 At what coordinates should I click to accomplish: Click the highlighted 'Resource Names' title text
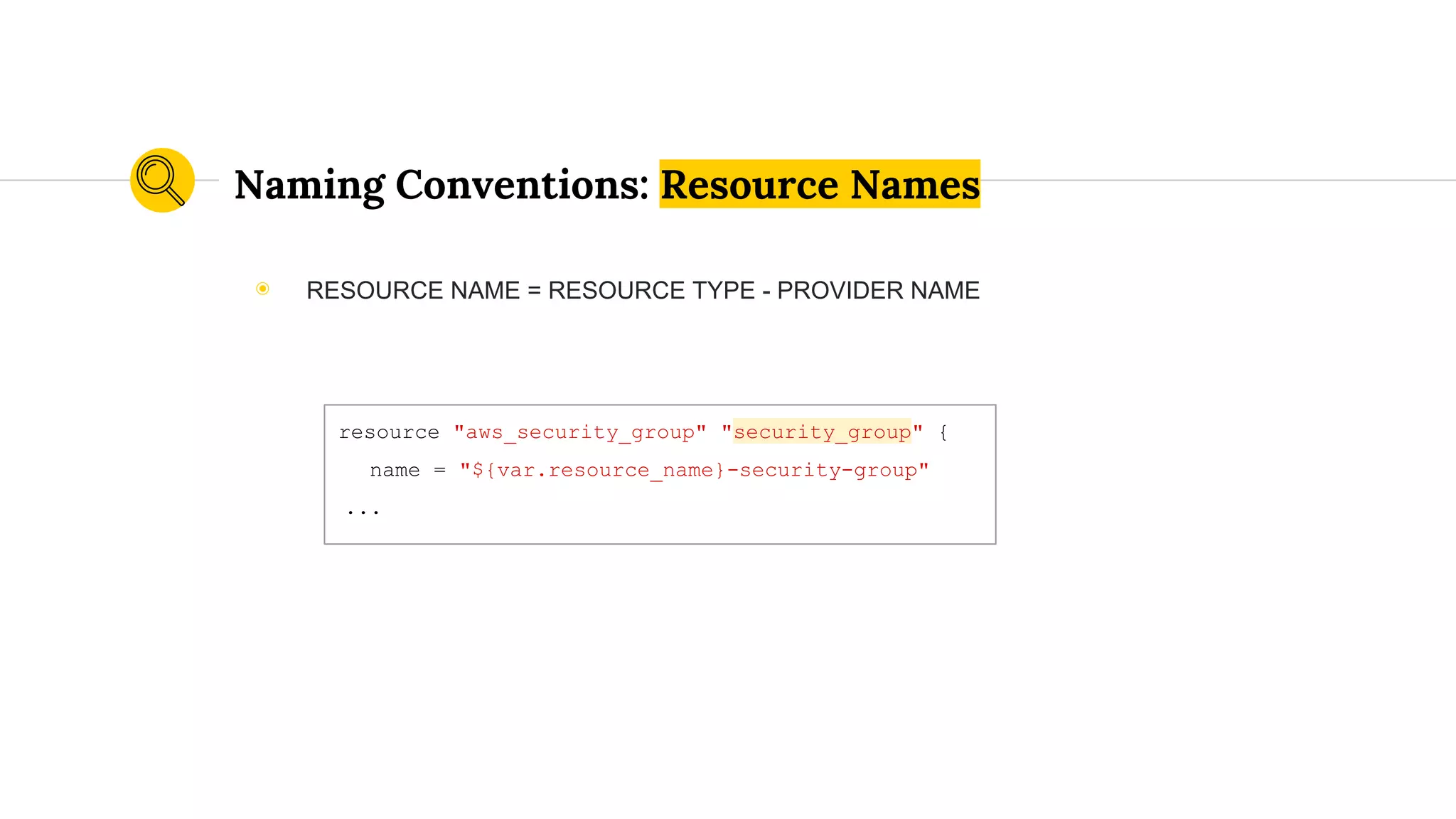[820, 184]
